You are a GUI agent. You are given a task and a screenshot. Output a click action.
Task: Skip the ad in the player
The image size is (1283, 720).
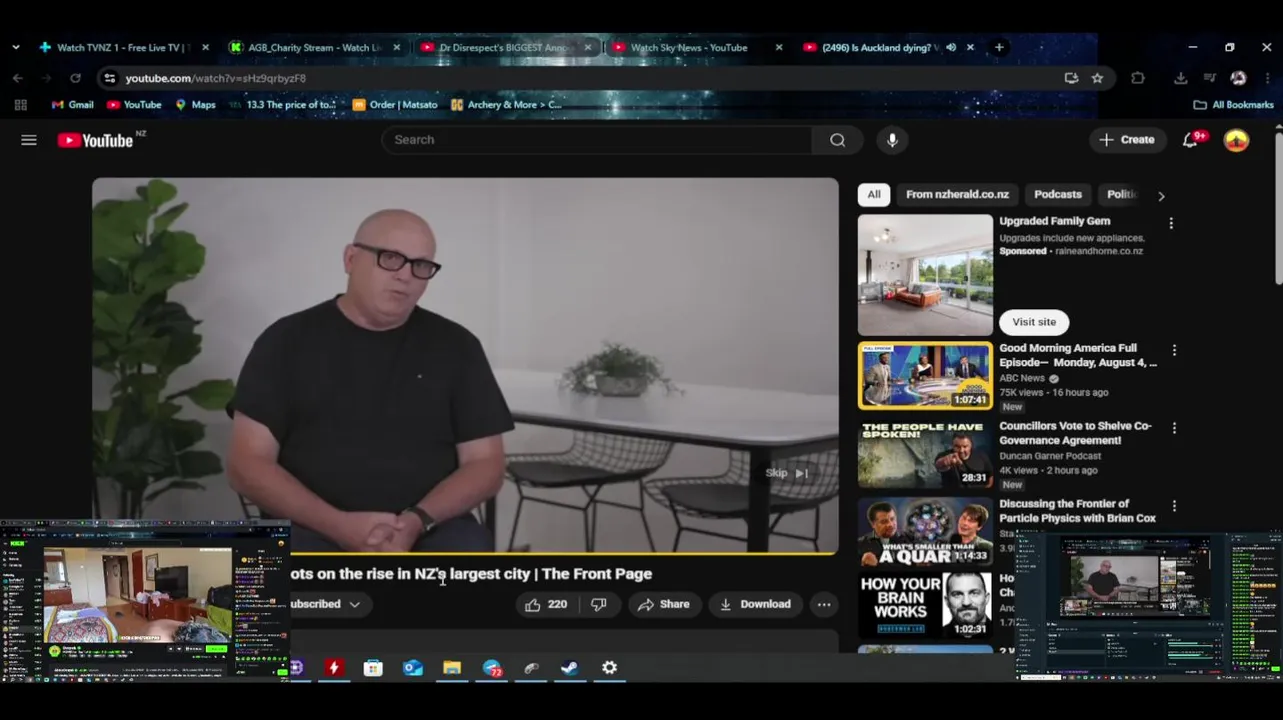787,473
